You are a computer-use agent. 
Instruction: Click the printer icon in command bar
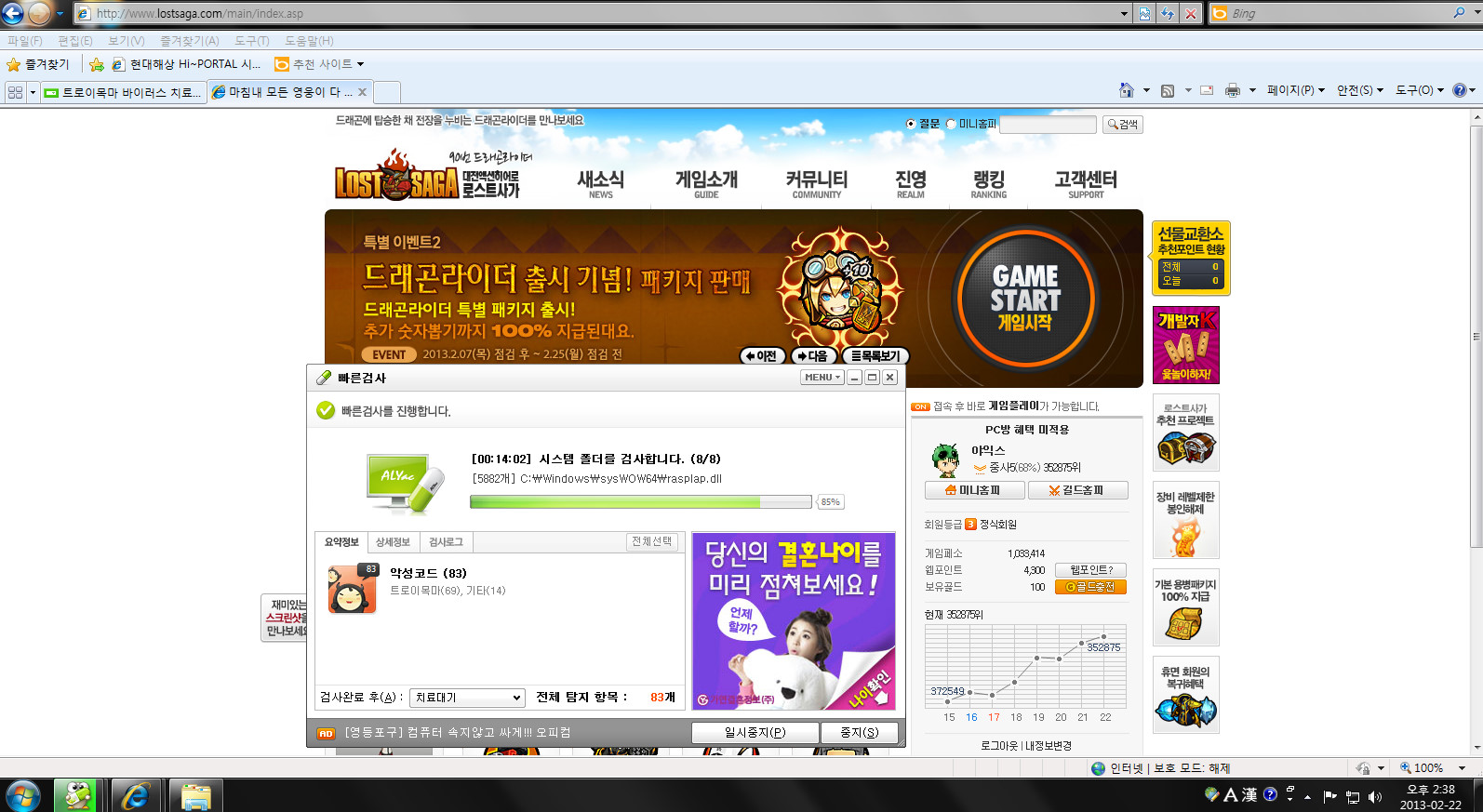pos(1233,90)
